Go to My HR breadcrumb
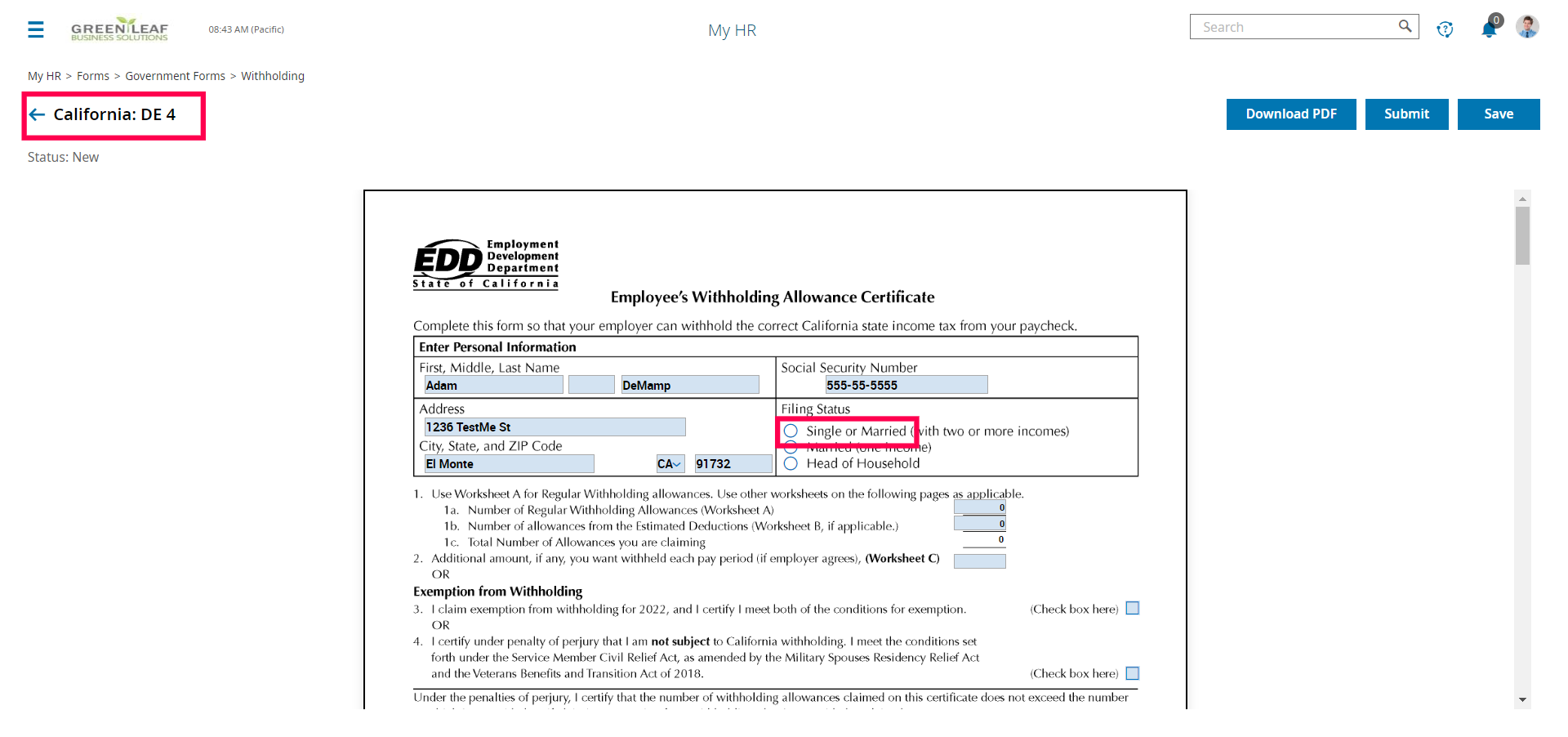Screen dimensions: 1568x737 tap(44, 76)
